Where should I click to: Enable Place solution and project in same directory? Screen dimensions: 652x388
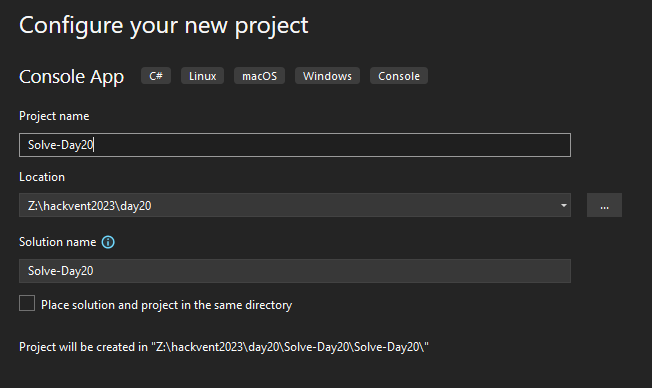point(27,303)
